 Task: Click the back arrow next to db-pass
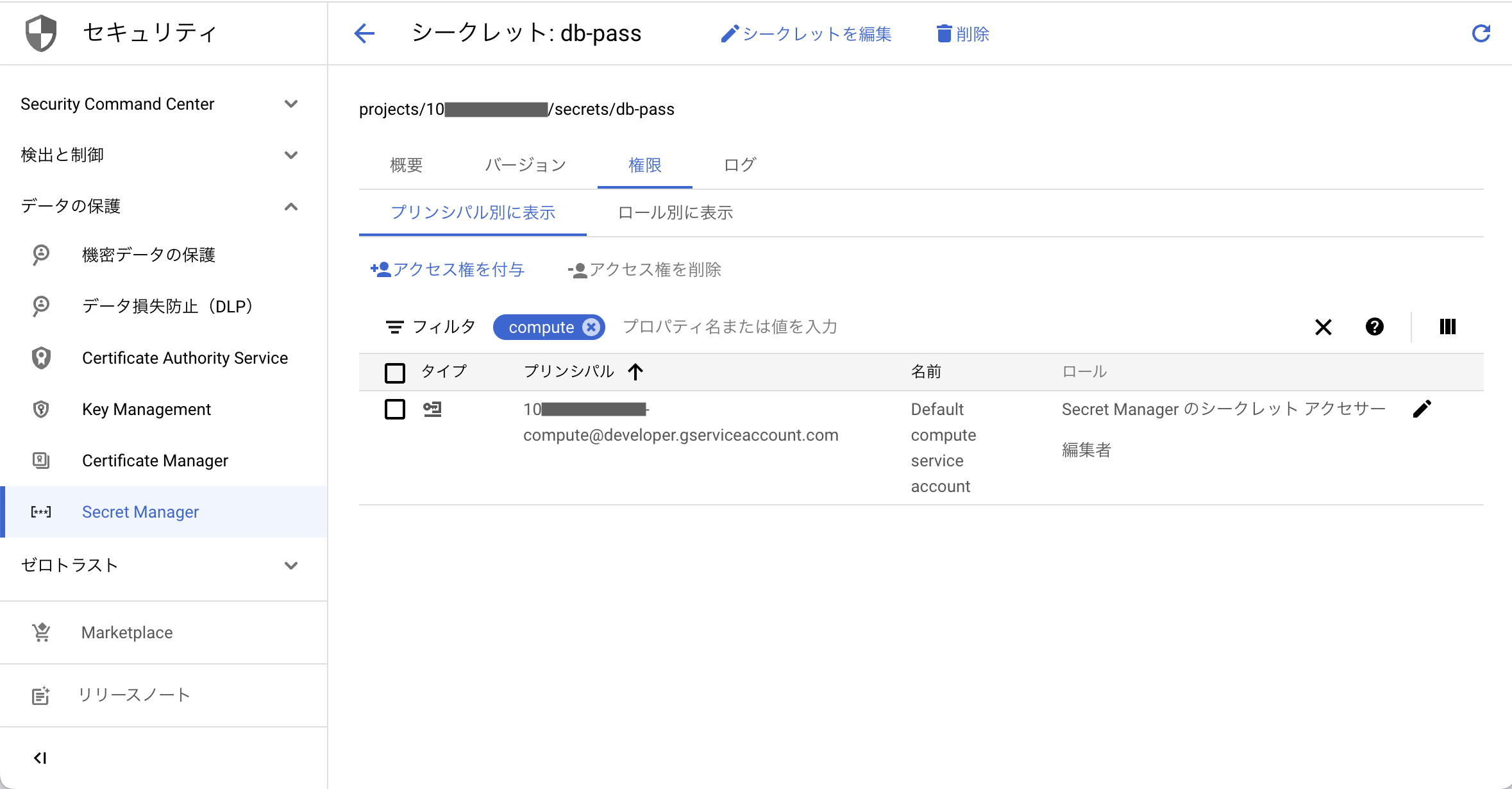(x=364, y=33)
